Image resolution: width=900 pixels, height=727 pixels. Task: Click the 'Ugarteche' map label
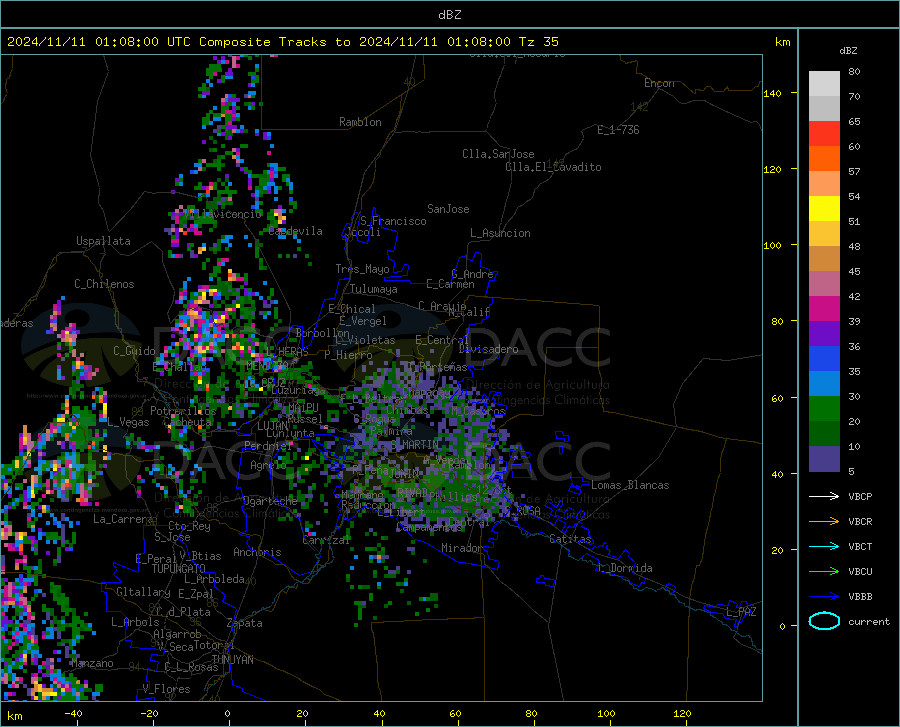[270, 501]
